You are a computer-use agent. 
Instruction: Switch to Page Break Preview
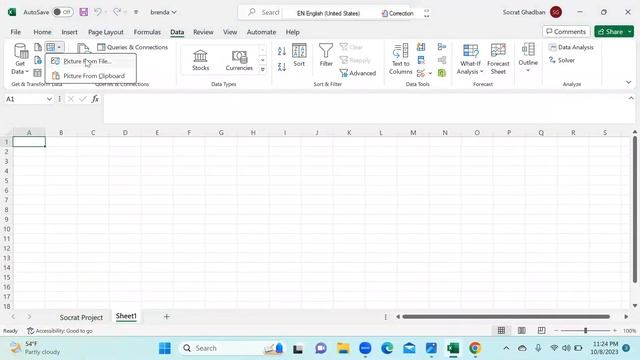pyautogui.click(x=541, y=330)
